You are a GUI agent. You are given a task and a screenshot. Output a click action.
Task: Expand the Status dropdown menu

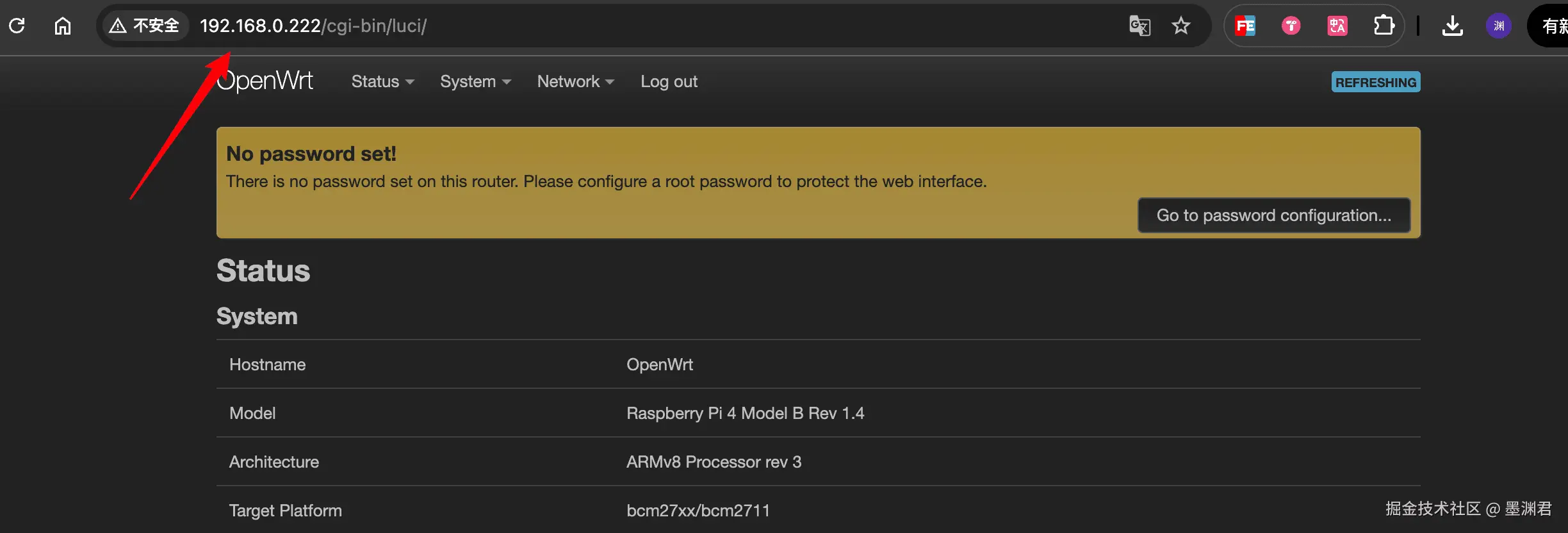pos(382,81)
